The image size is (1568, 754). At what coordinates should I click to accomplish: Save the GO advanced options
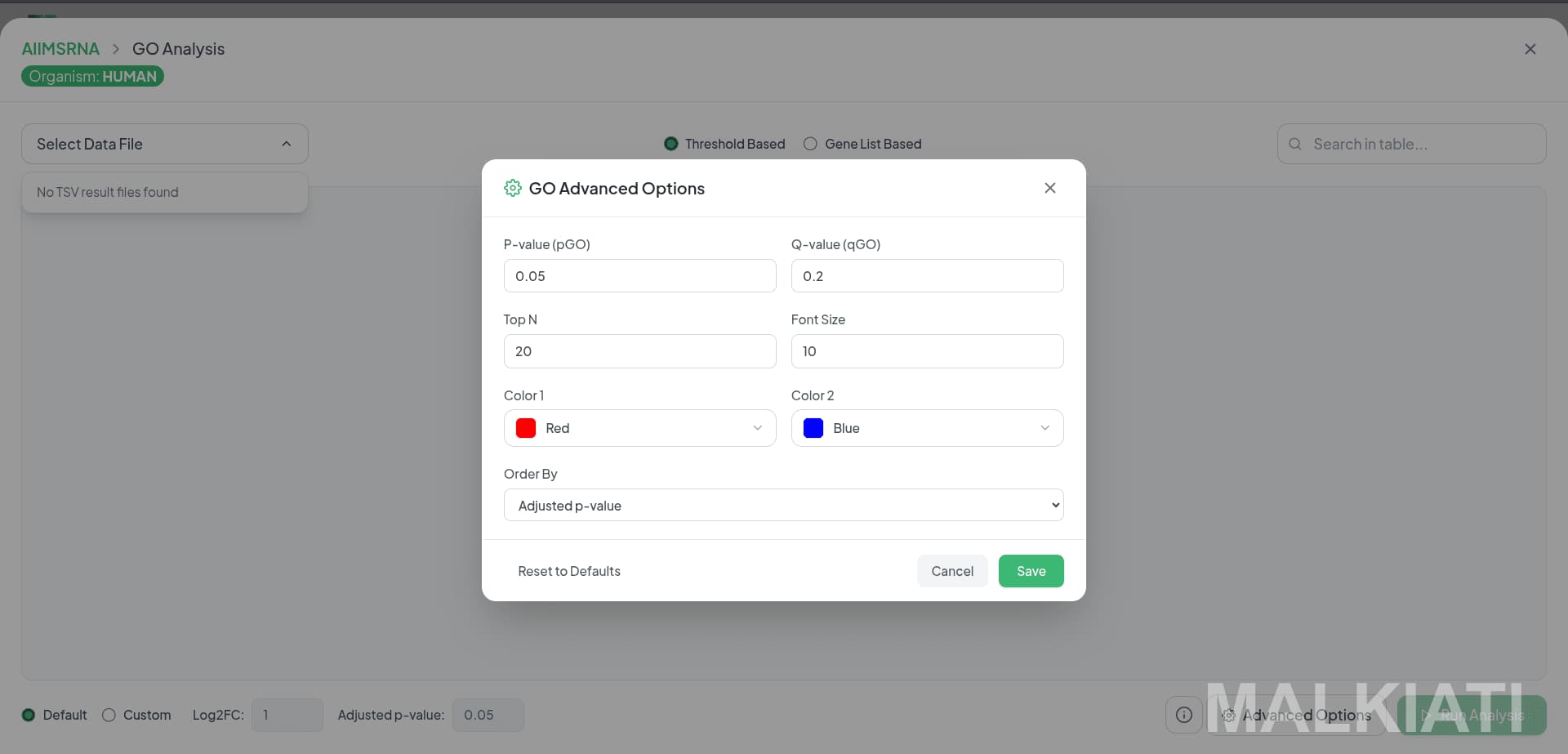pos(1031,571)
